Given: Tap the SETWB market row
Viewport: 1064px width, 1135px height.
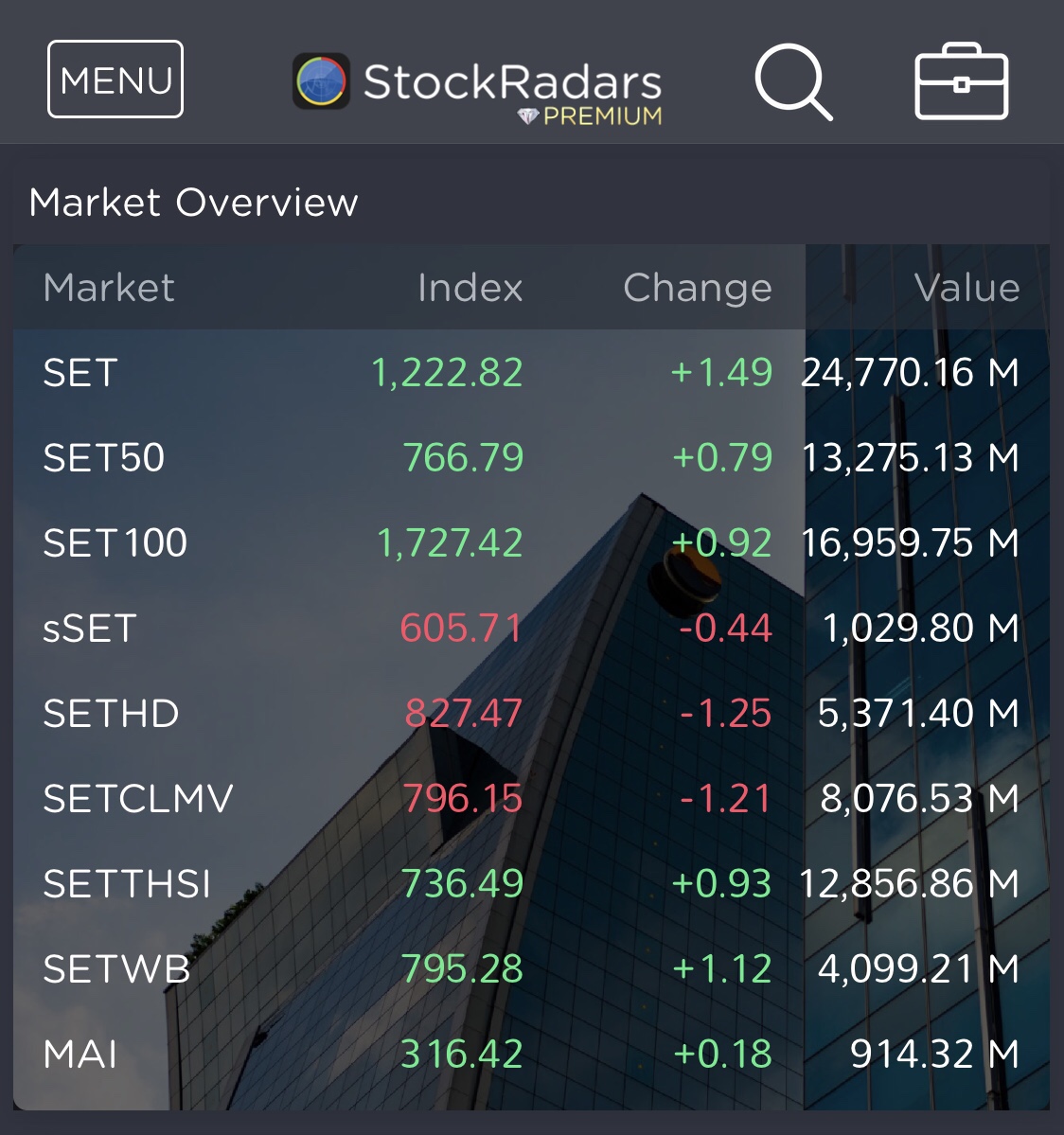Looking at the screenshot, I should coord(531,968).
